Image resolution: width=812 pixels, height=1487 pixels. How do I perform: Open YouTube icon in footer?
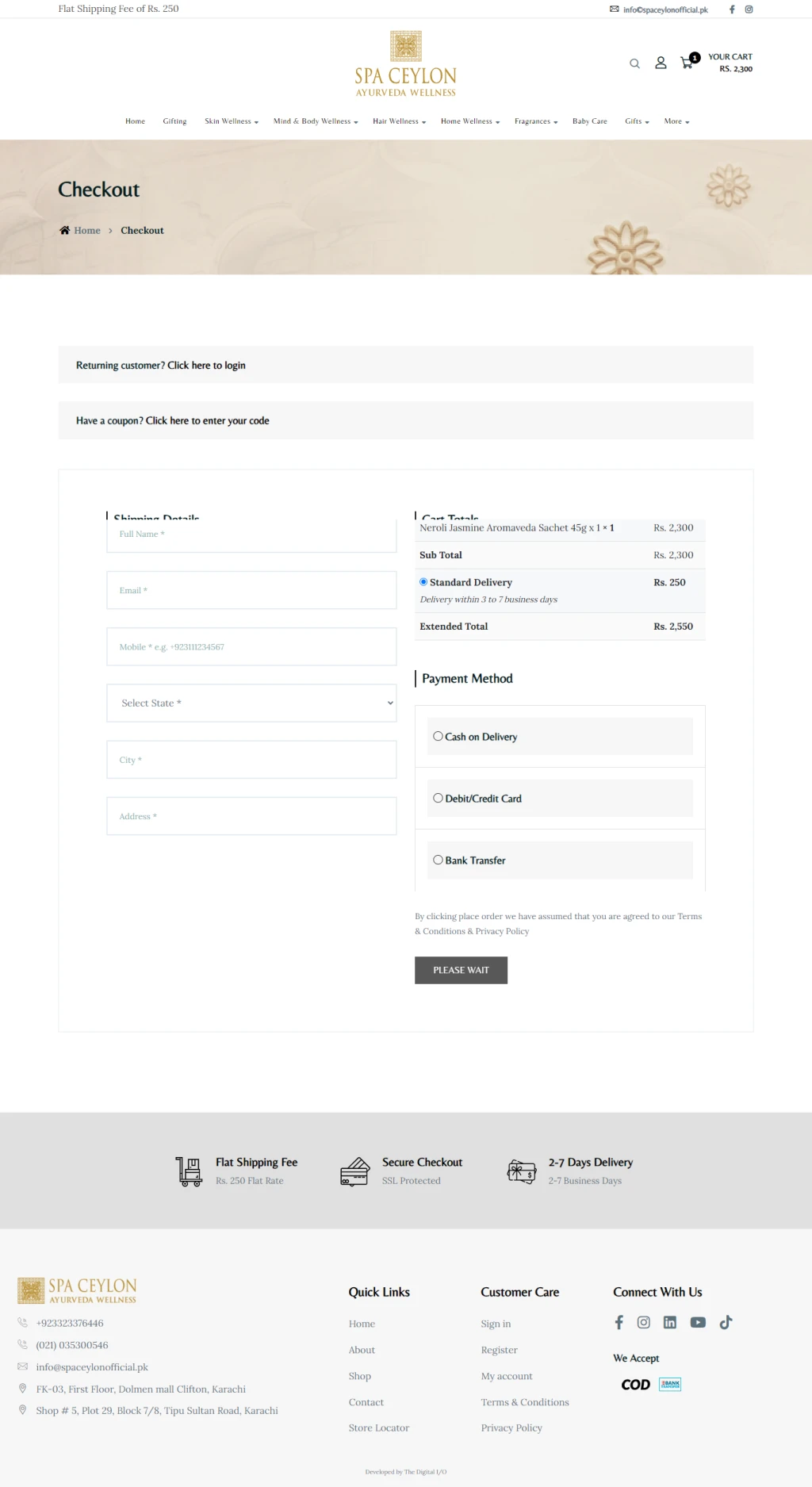698,1322
